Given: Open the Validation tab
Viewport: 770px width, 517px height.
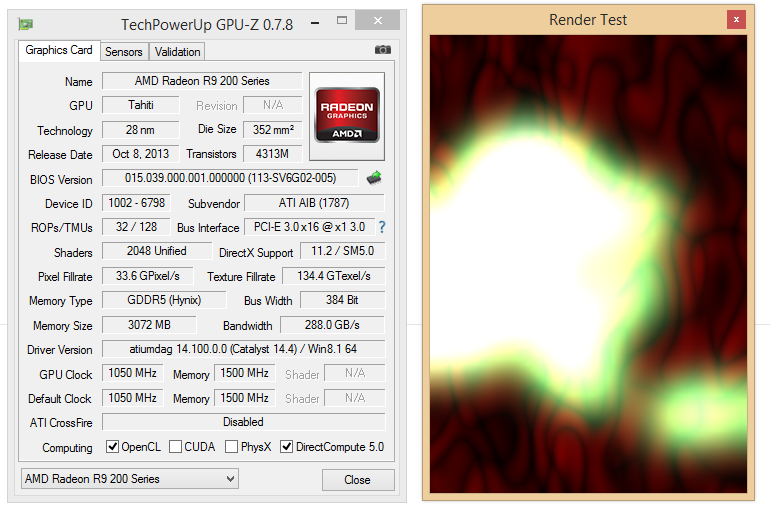Looking at the screenshot, I should (x=177, y=52).
